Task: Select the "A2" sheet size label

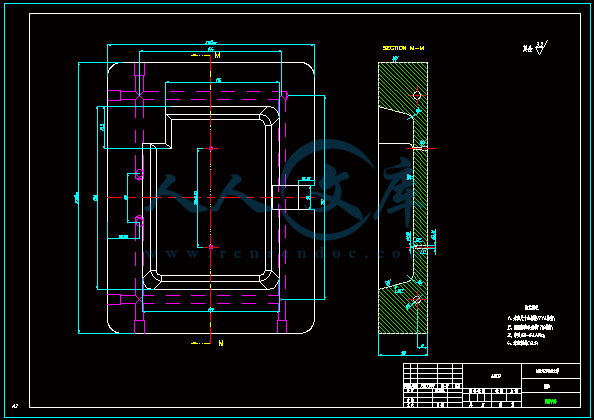Action: [x=15, y=406]
